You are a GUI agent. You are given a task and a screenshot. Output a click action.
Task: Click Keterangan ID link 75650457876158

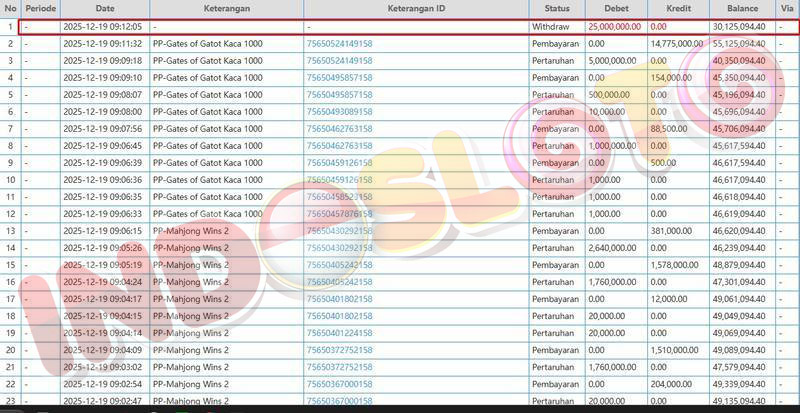(x=339, y=214)
